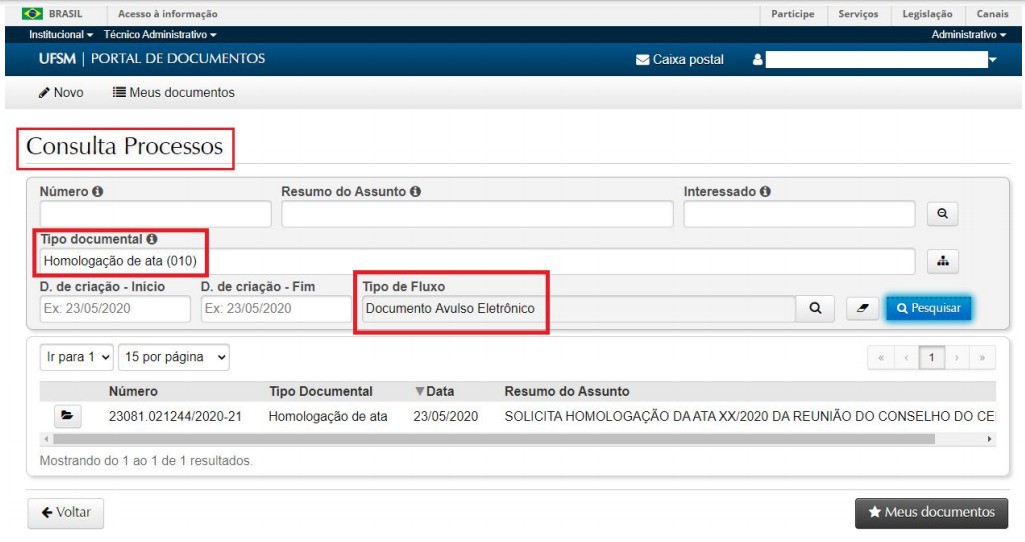Screen dimensions: 1025x542
Task: Click the blue Pesquisar button
Action: point(928,309)
